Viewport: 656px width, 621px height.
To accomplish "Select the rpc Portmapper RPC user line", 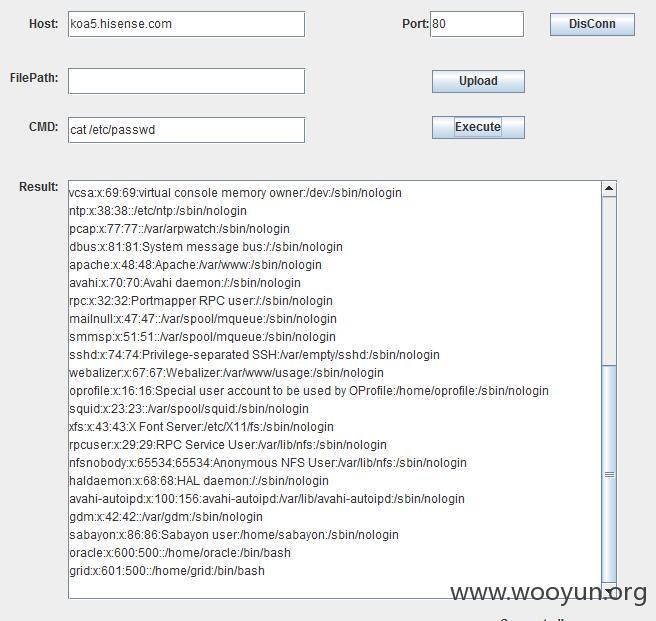I will coord(201,301).
